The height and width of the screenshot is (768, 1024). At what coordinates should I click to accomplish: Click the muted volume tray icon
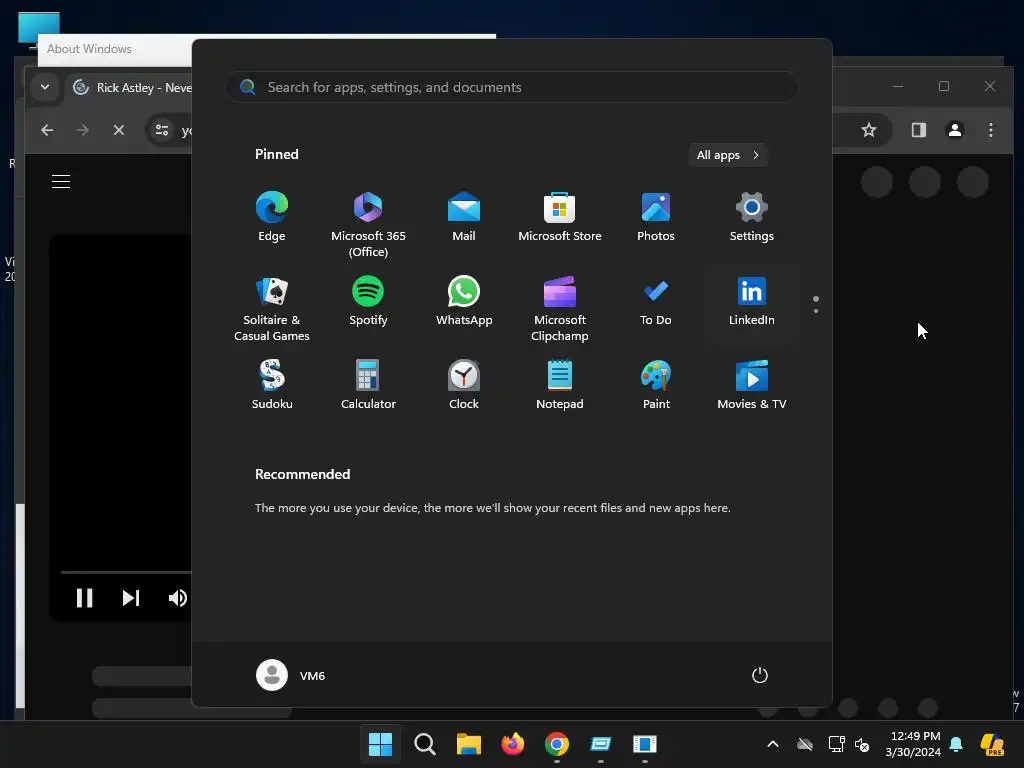tap(861, 744)
